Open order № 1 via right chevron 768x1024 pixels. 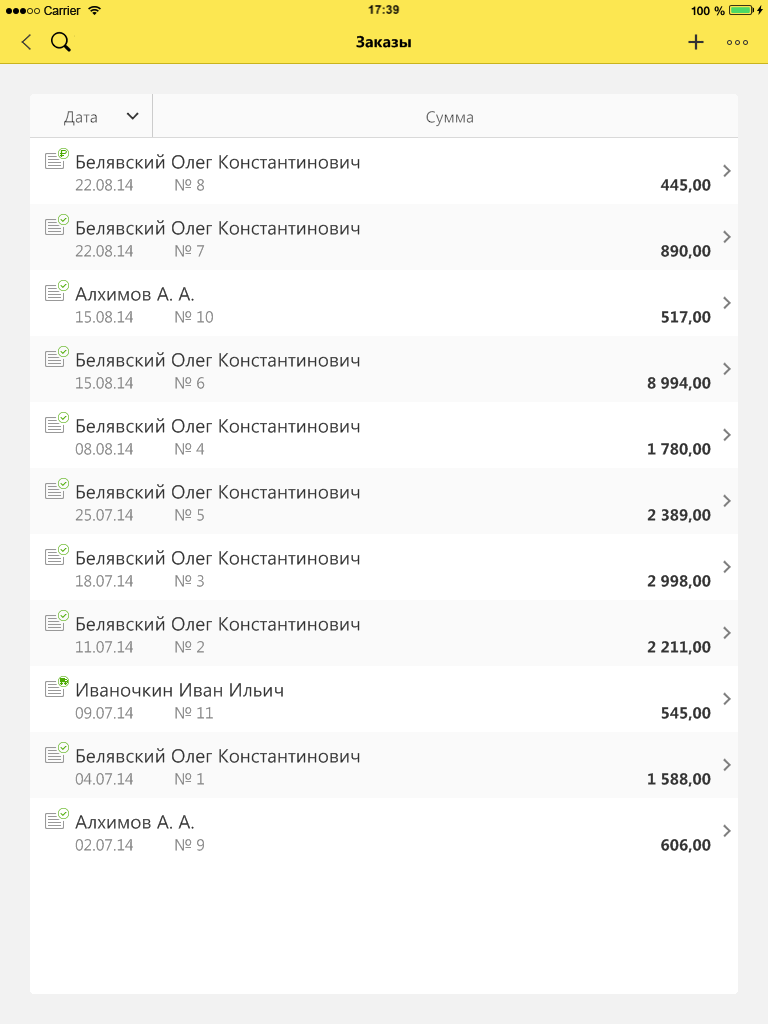pyautogui.click(x=727, y=765)
